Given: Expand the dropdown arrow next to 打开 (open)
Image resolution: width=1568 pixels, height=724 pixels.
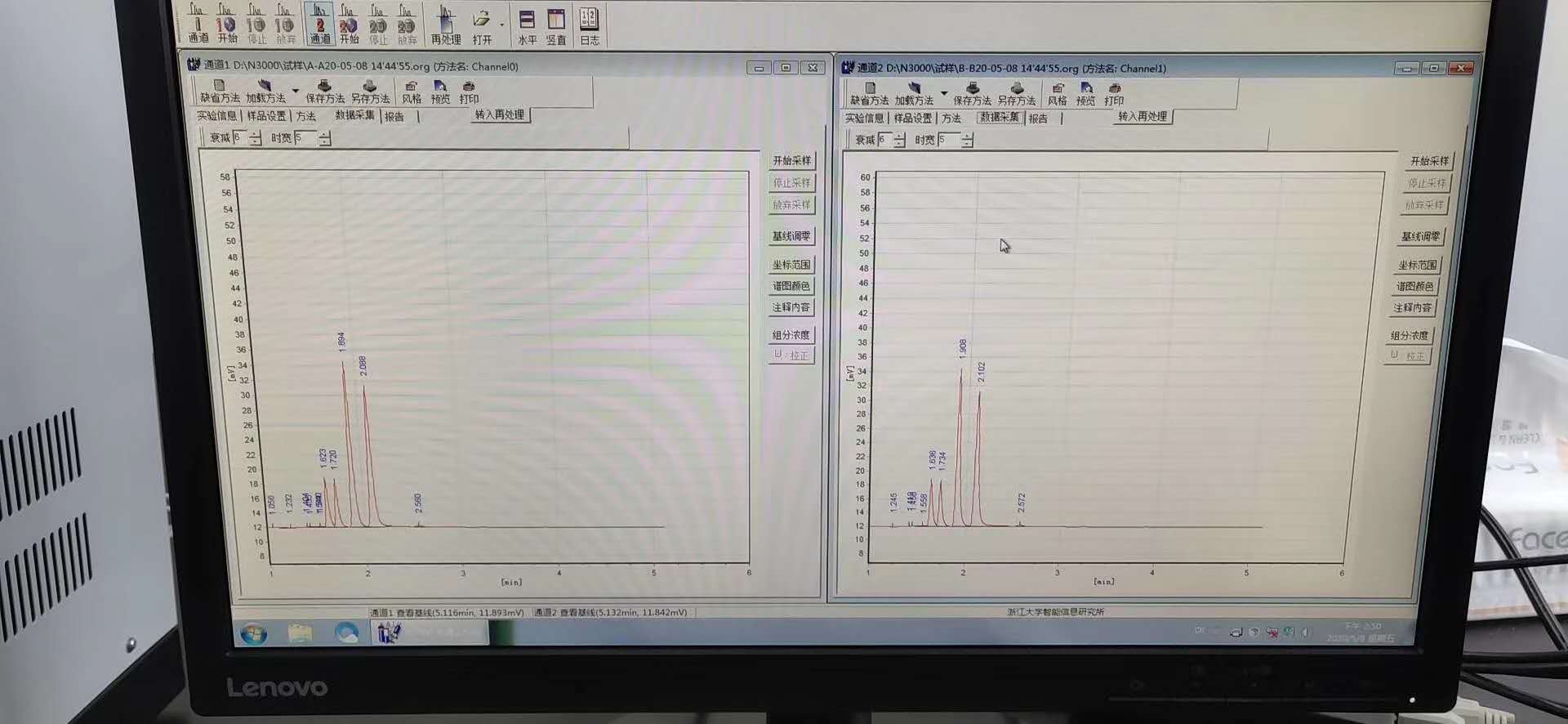Looking at the screenshot, I should click(502, 25).
